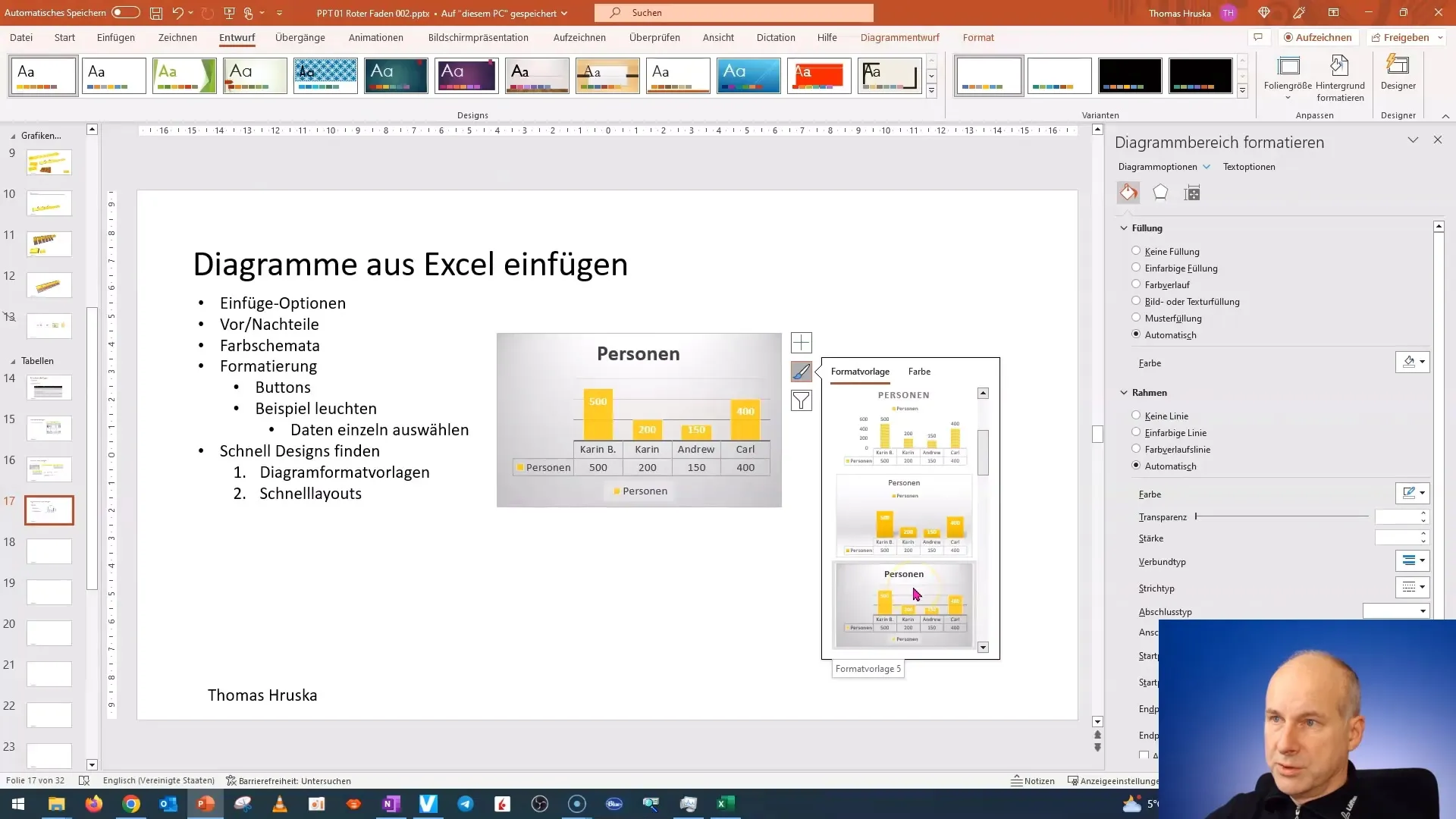Select the shape/pentagon icon in format panel
Viewport: 1456px width, 819px height.
[1160, 193]
